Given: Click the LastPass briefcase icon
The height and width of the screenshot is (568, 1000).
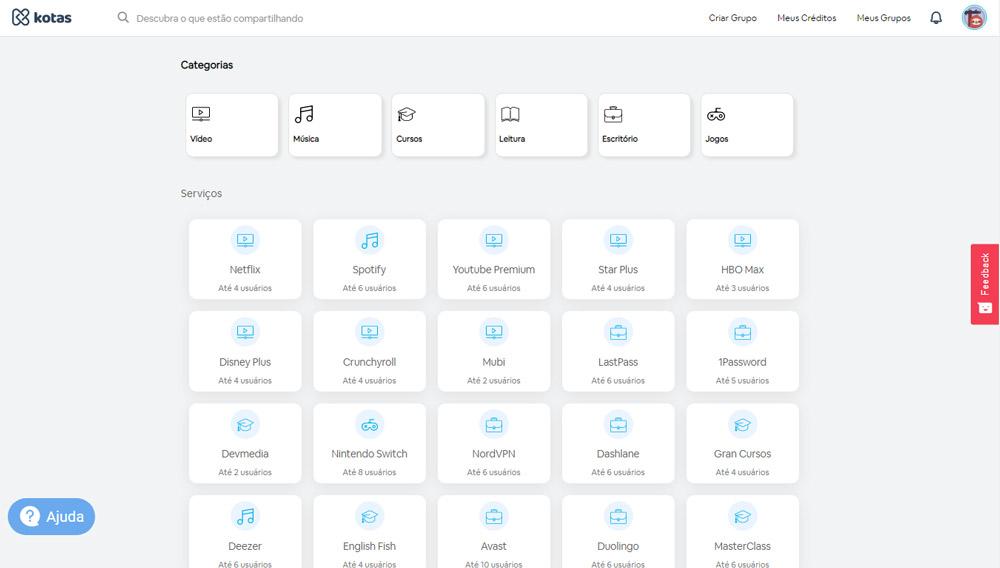Looking at the screenshot, I should 618,332.
